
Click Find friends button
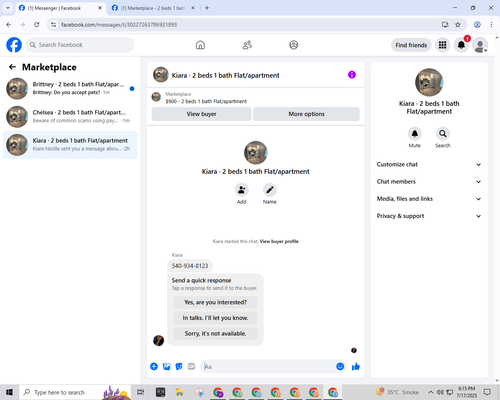point(411,45)
